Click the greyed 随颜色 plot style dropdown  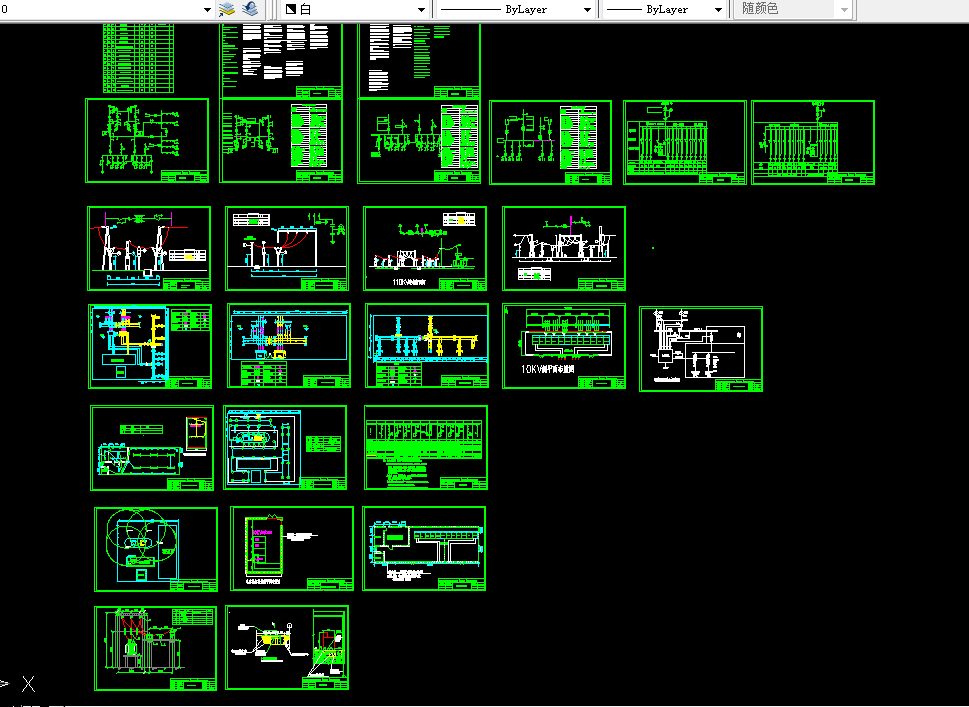coord(793,9)
